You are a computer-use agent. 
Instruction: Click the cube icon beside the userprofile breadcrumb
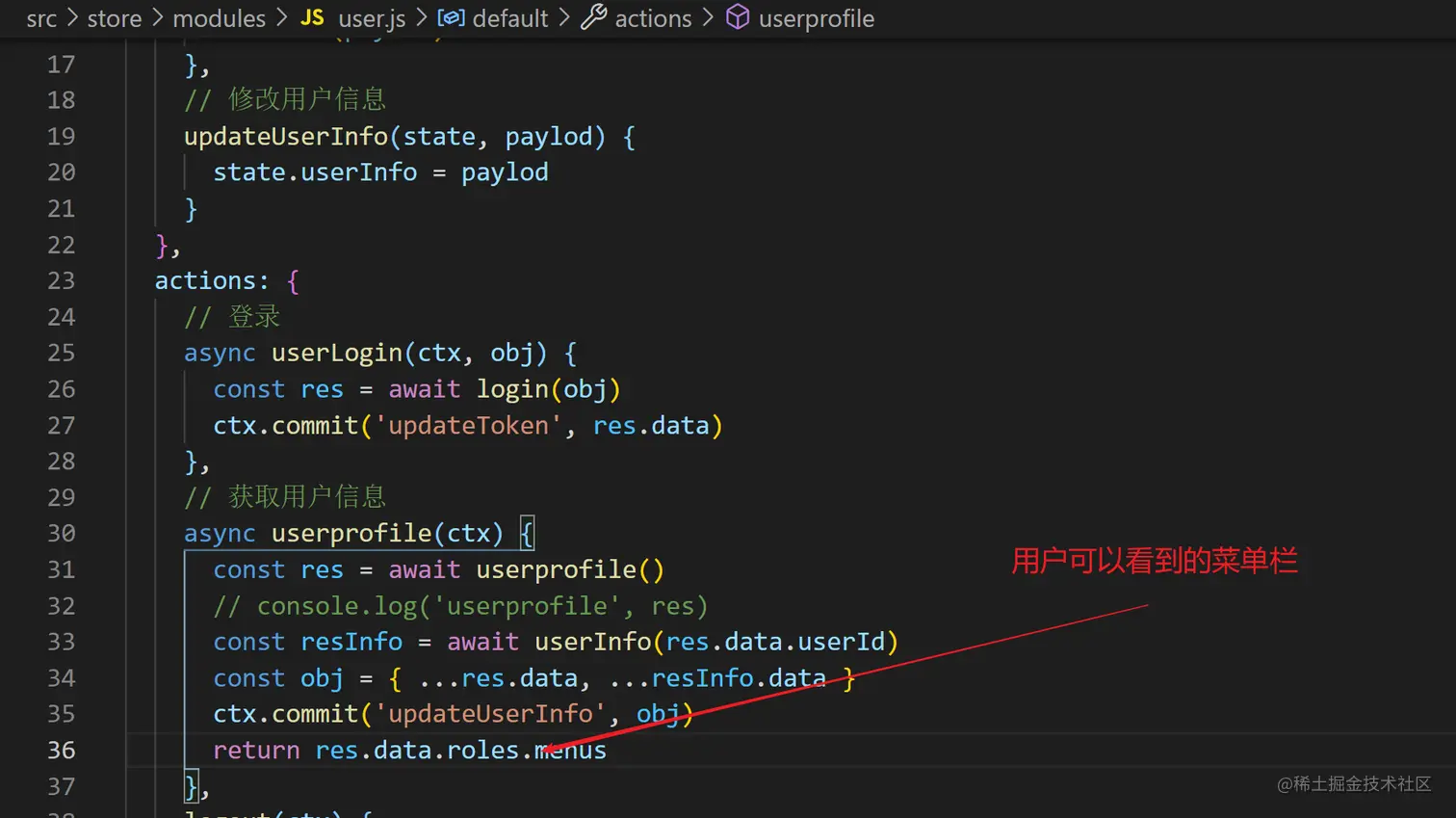[738, 17]
